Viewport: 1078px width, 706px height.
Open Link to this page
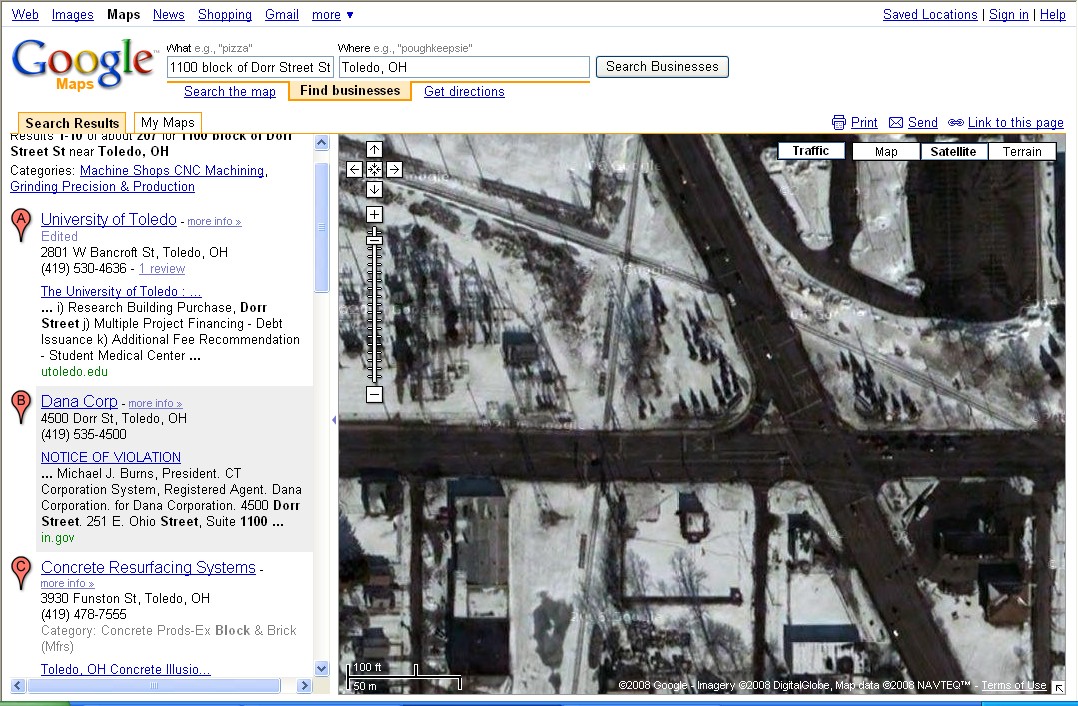tap(1014, 123)
